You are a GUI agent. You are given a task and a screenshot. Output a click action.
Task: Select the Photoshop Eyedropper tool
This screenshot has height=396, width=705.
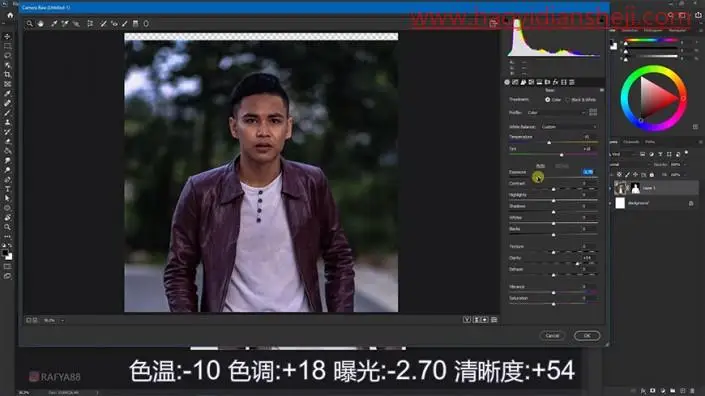click(7, 93)
